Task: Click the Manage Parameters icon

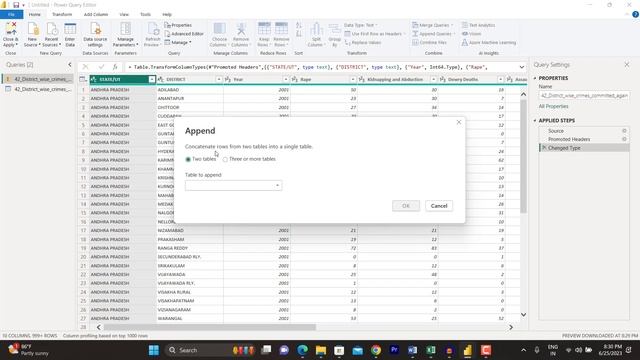Action: tap(125, 34)
